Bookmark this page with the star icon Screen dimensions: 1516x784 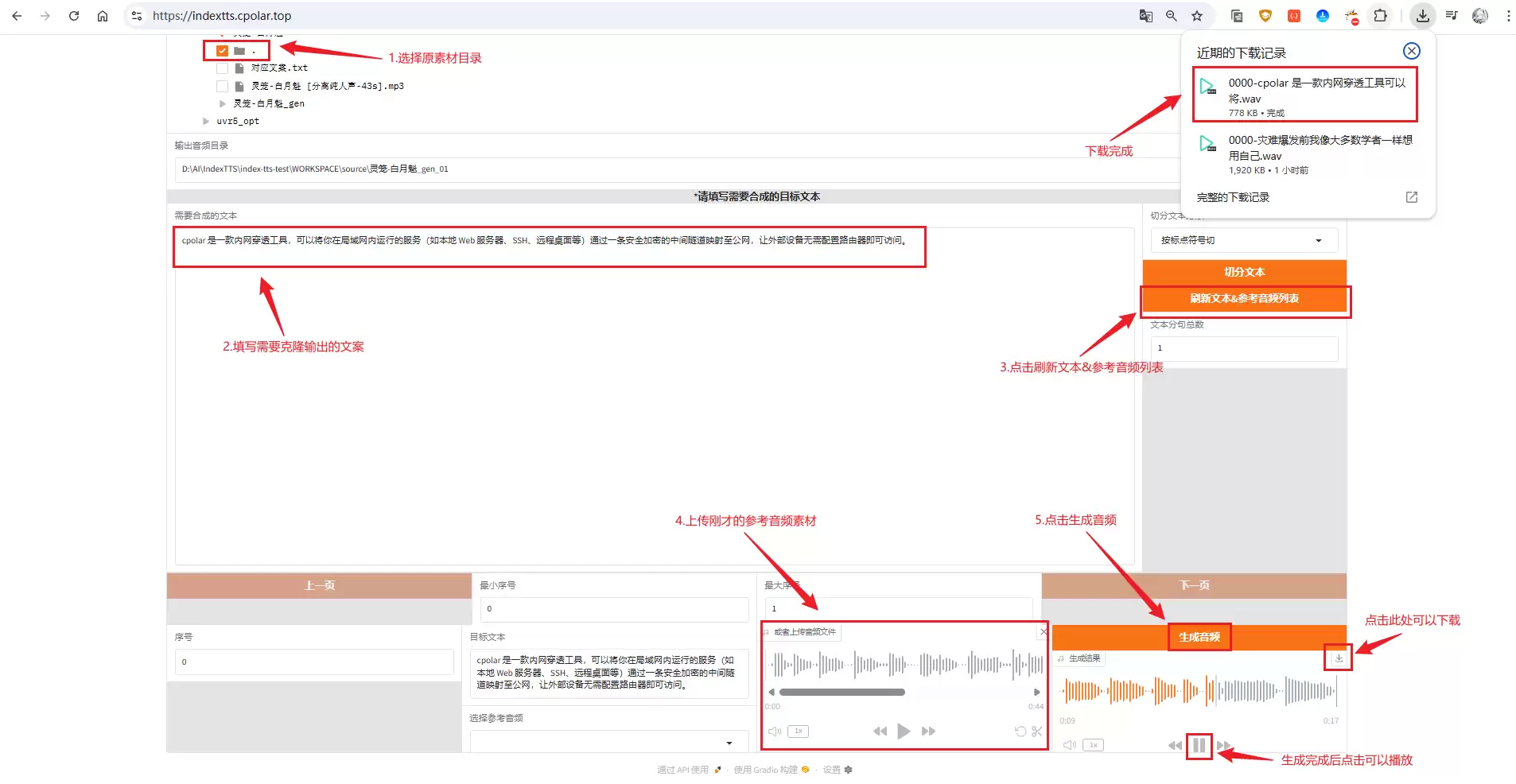pyautogui.click(x=1197, y=16)
